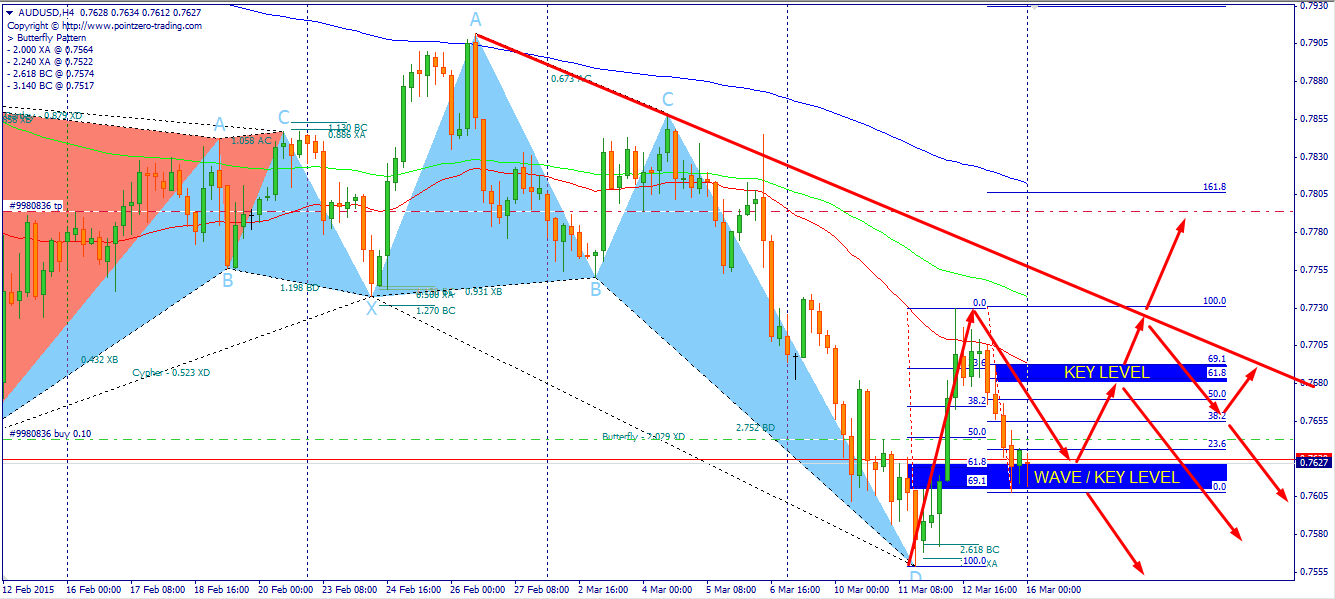1335x599 pixels.
Task: Click the 0.7555 price axis label
Action: point(1314,572)
